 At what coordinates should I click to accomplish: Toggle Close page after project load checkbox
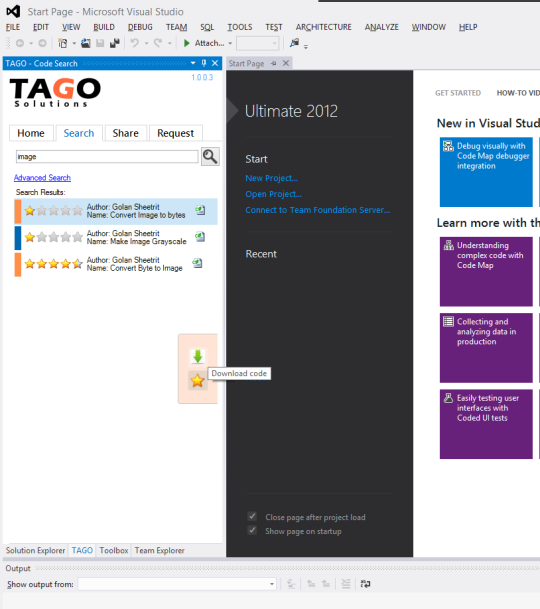click(x=252, y=516)
